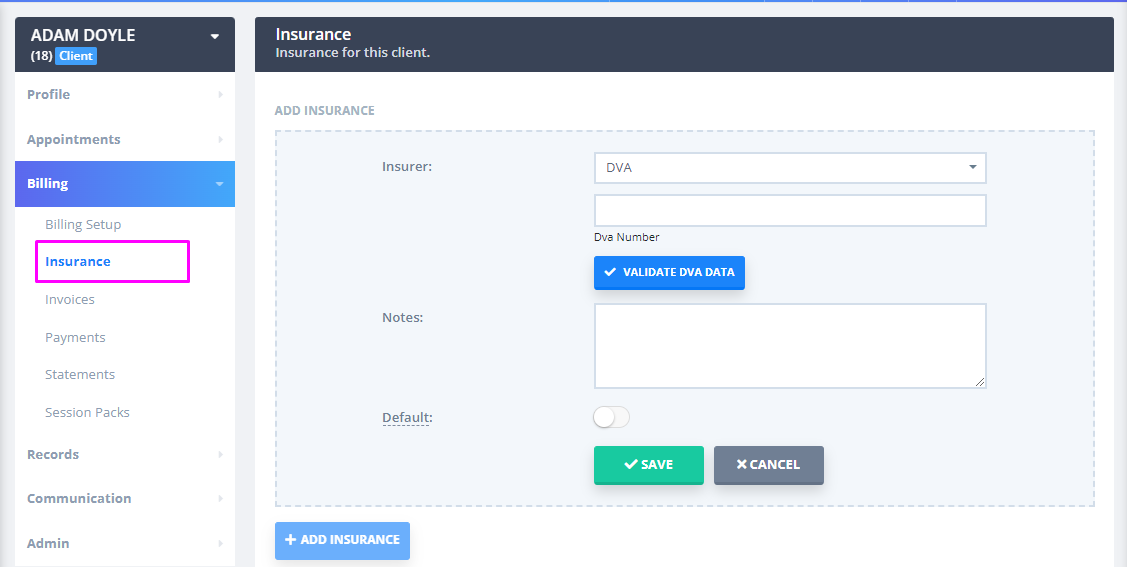The height and width of the screenshot is (567, 1127).
Task: Cancel adding insurance
Action: 768,465
